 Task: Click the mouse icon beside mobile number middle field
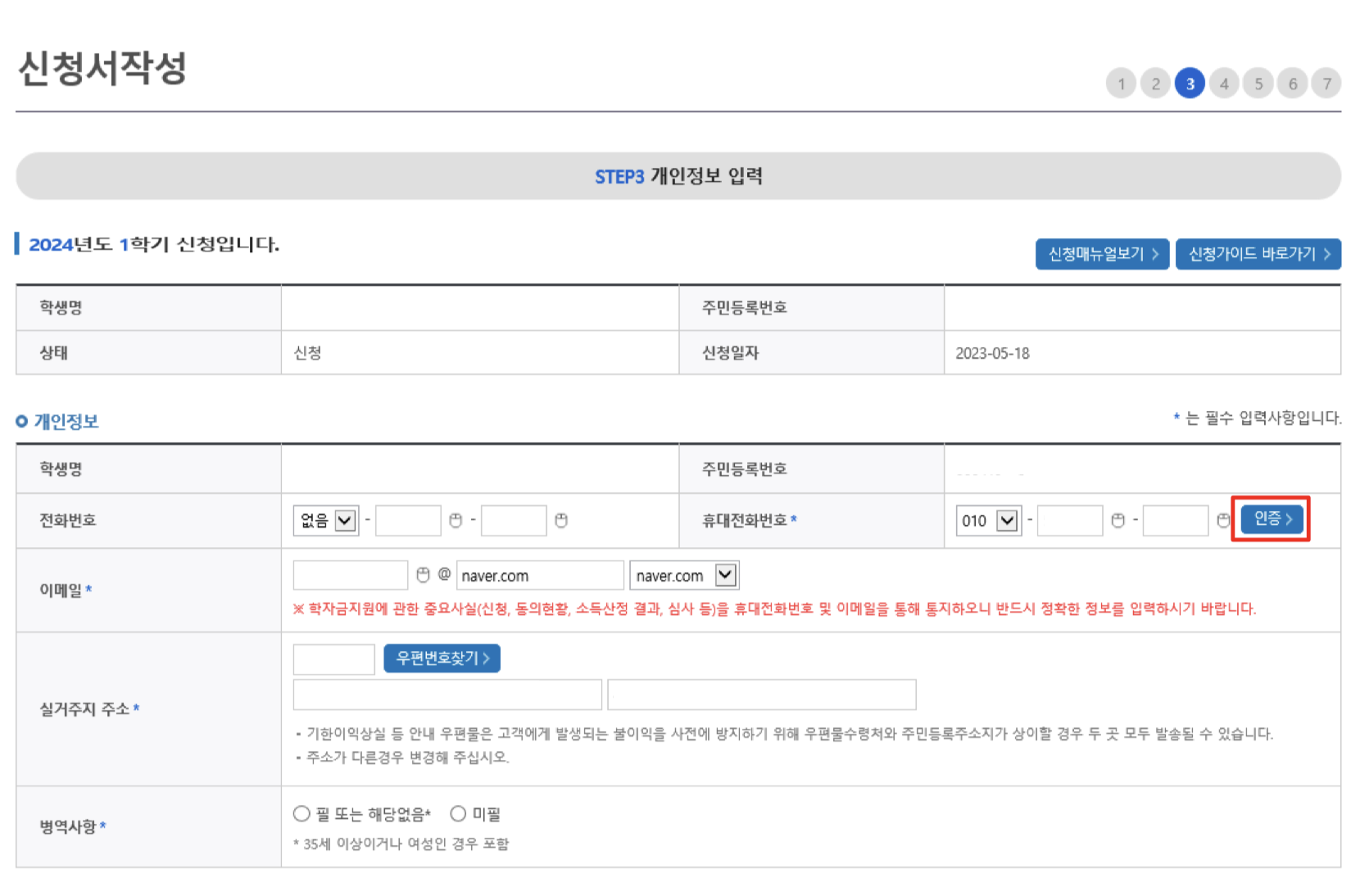click(x=1118, y=519)
